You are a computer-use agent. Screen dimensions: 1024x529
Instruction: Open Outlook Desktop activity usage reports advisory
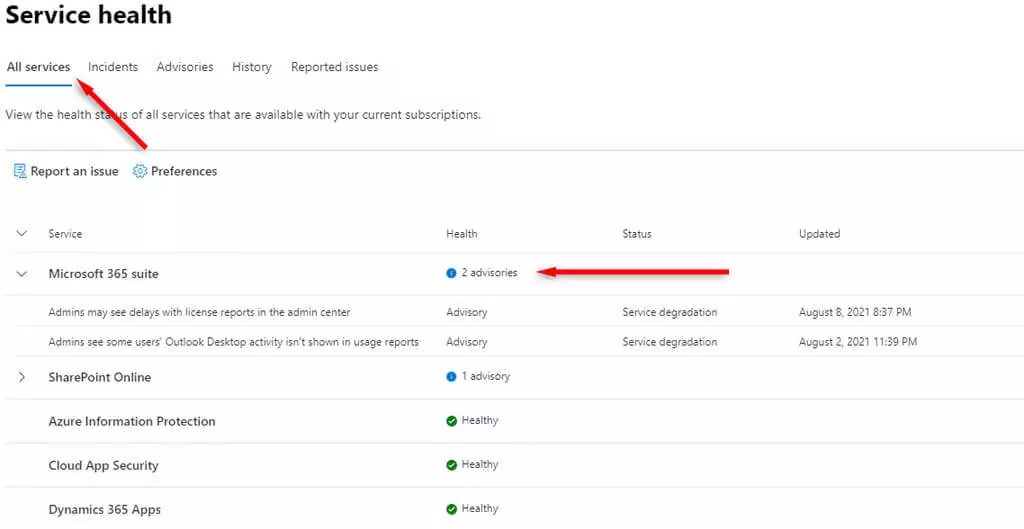(x=233, y=342)
